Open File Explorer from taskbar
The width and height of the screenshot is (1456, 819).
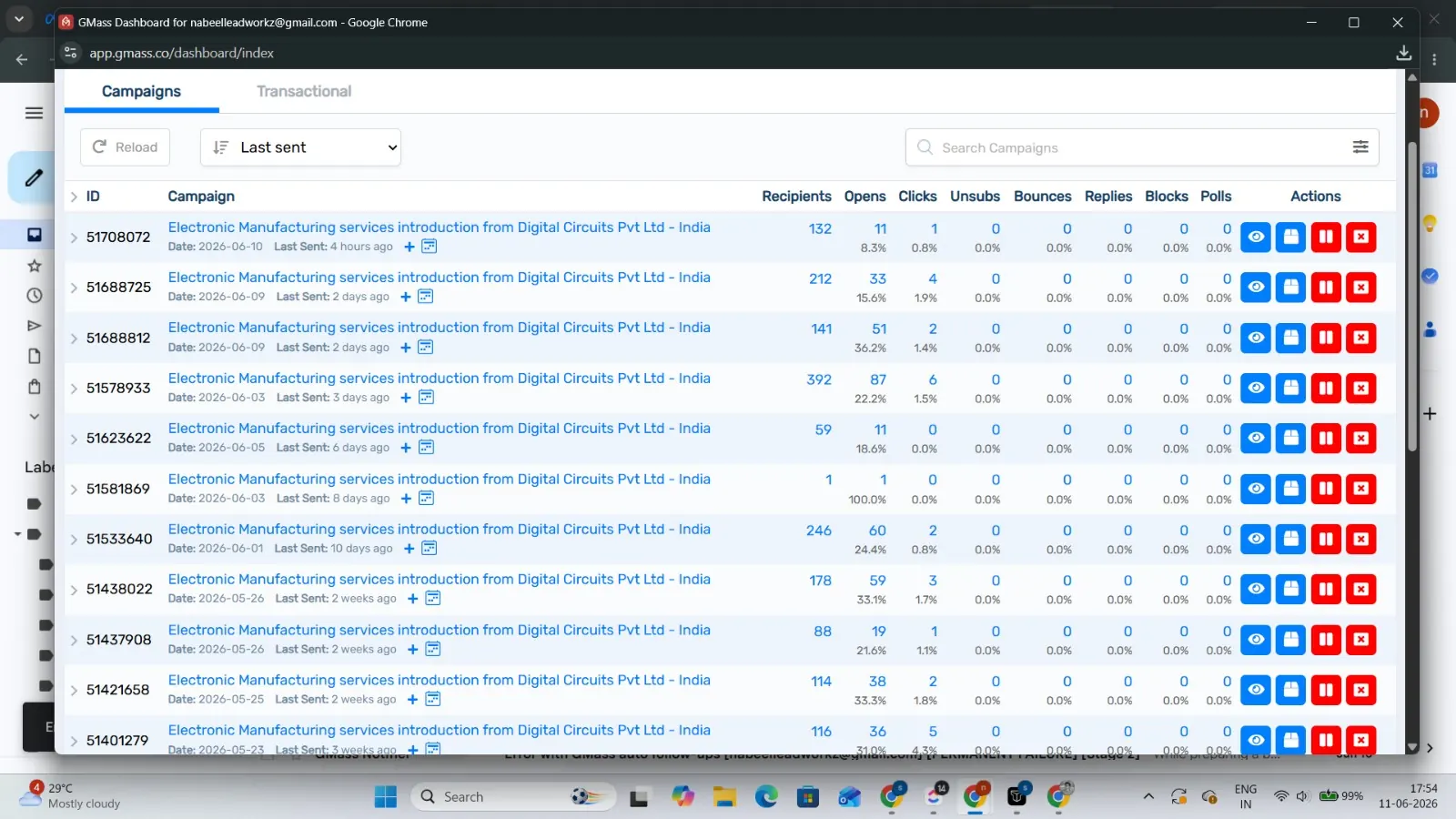click(724, 797)
